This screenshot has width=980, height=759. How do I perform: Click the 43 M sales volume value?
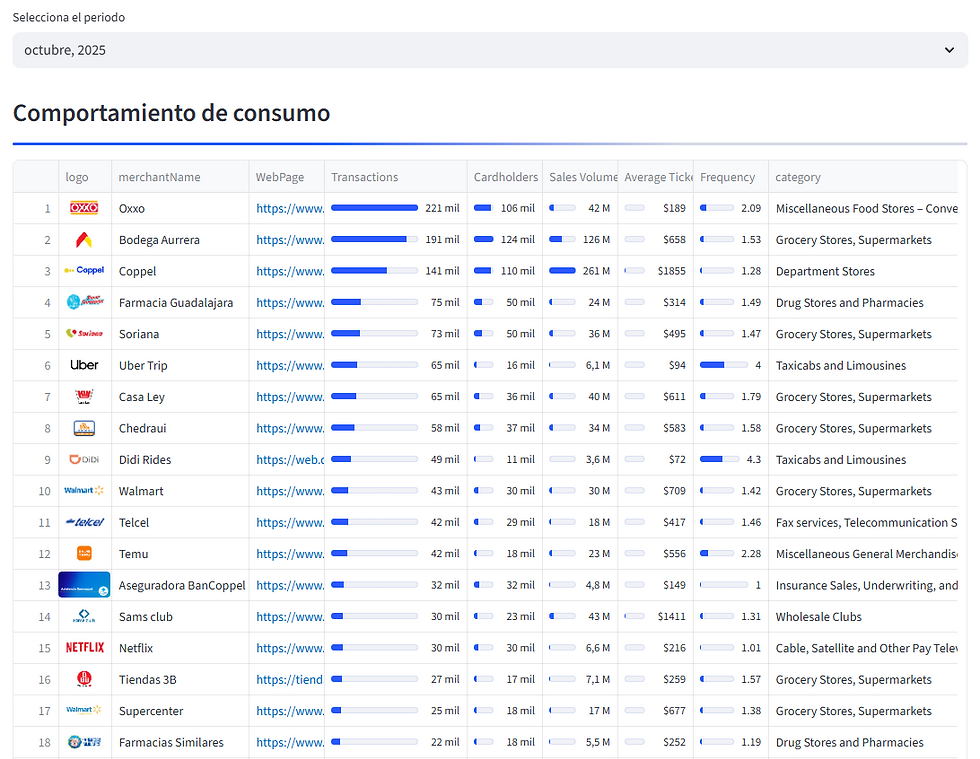click(x=599, y=616)
